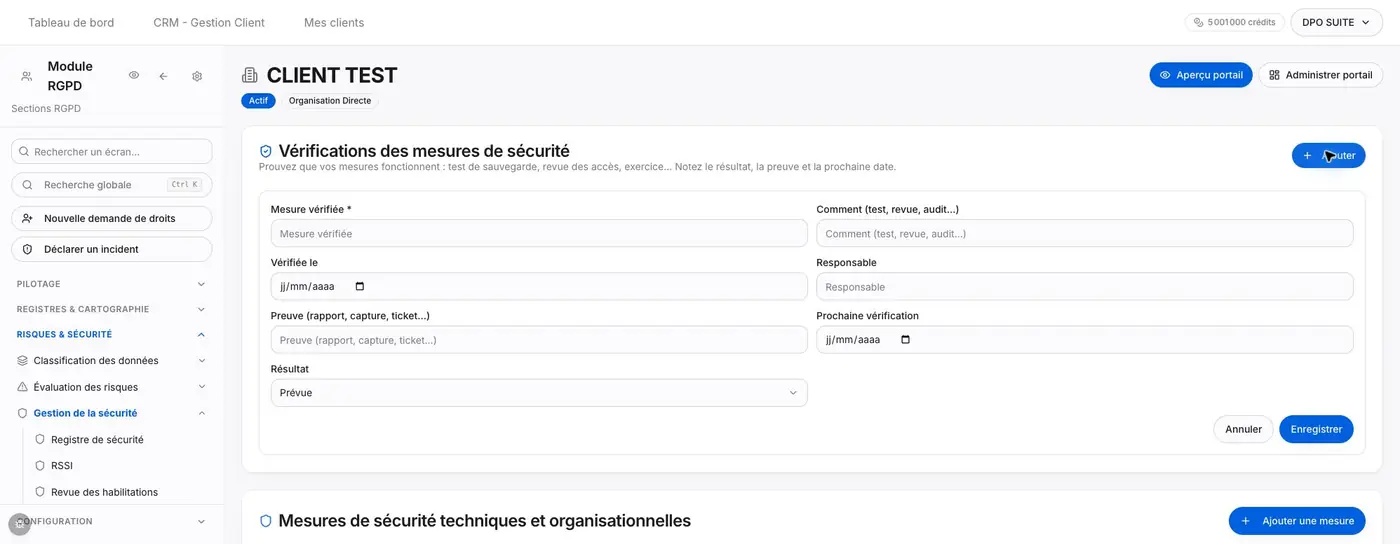Open the sidebar settings gear icon
1400x544 pixels.
tap(197, 76)
